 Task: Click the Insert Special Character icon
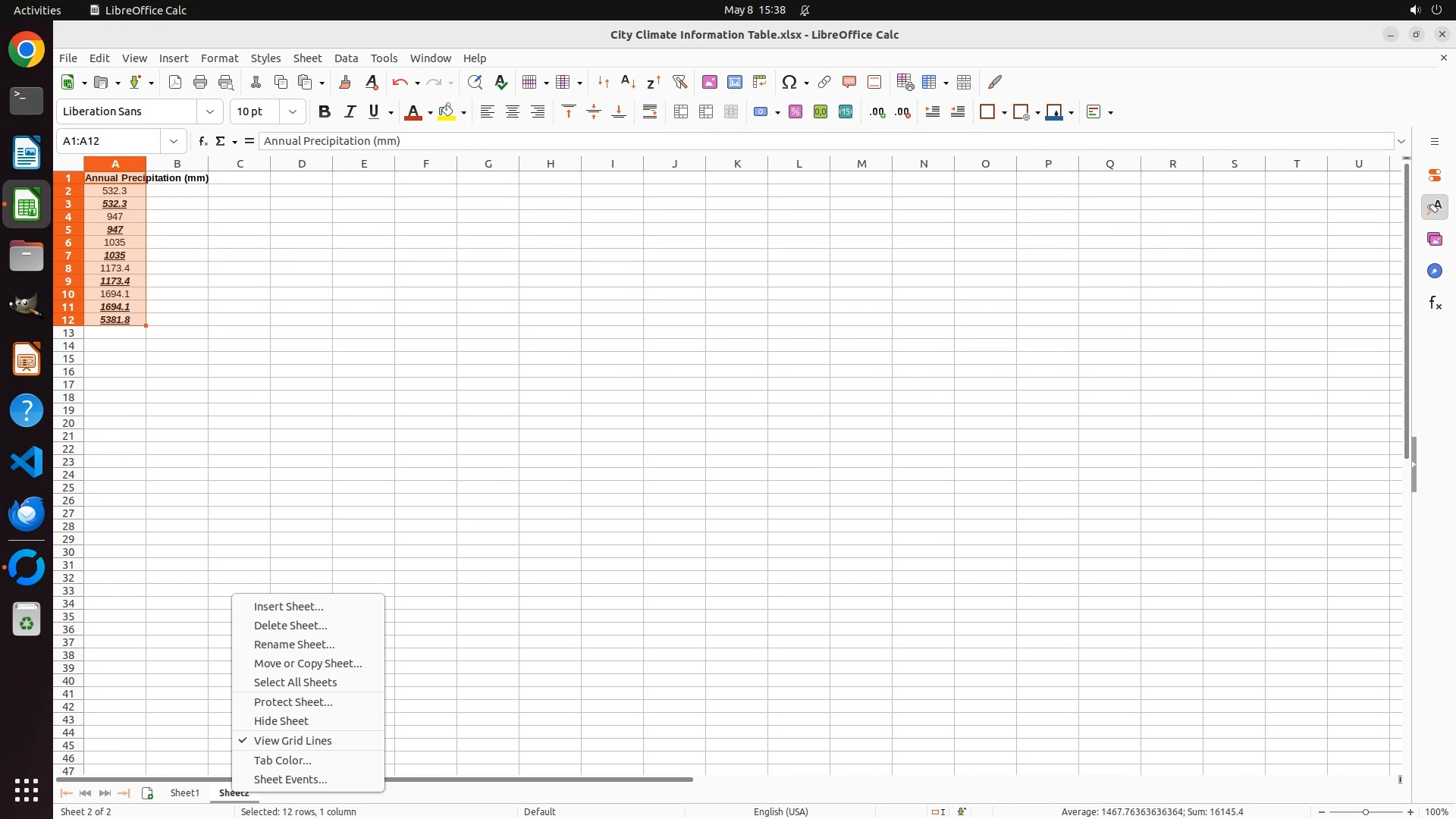pos(789,82)
